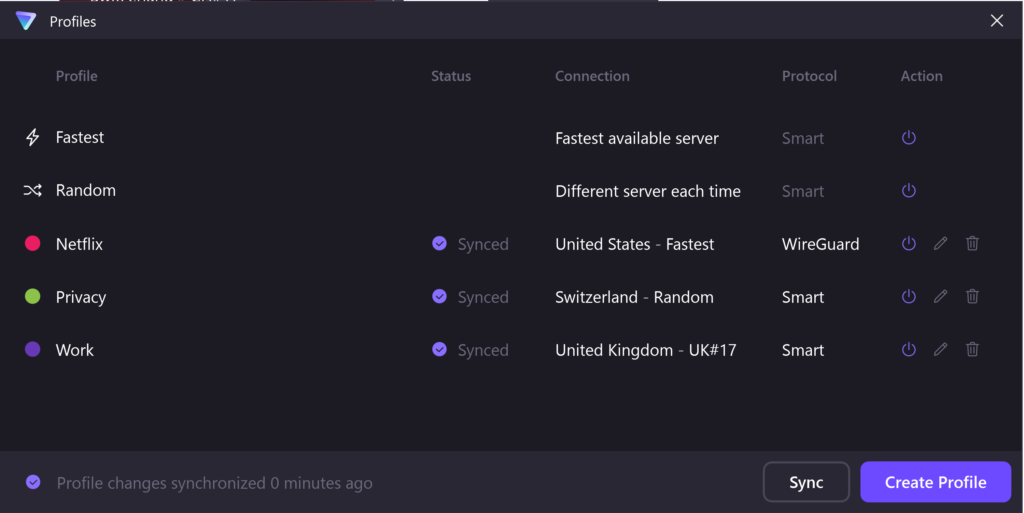
Task: Click the Sync button
Action: (806, 482)
